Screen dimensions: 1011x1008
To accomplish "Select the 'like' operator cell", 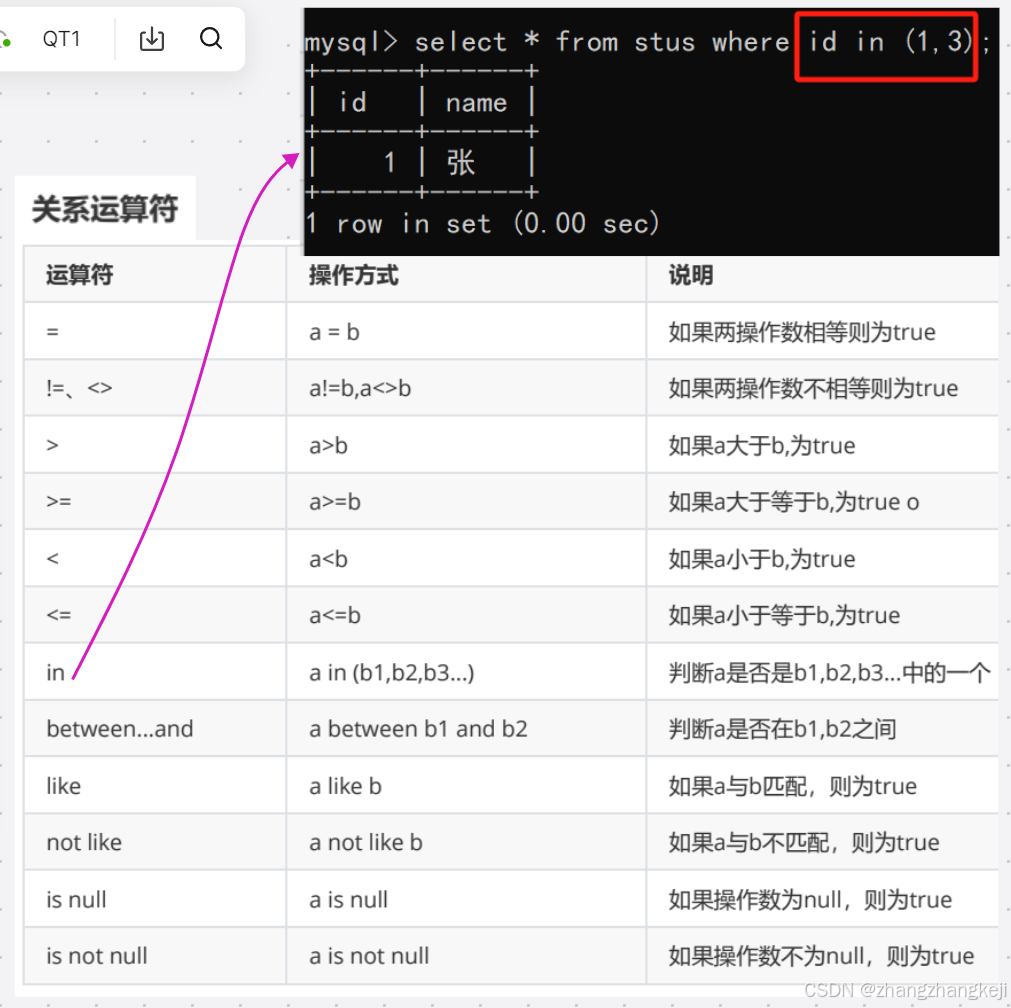I will click(155, 785).
